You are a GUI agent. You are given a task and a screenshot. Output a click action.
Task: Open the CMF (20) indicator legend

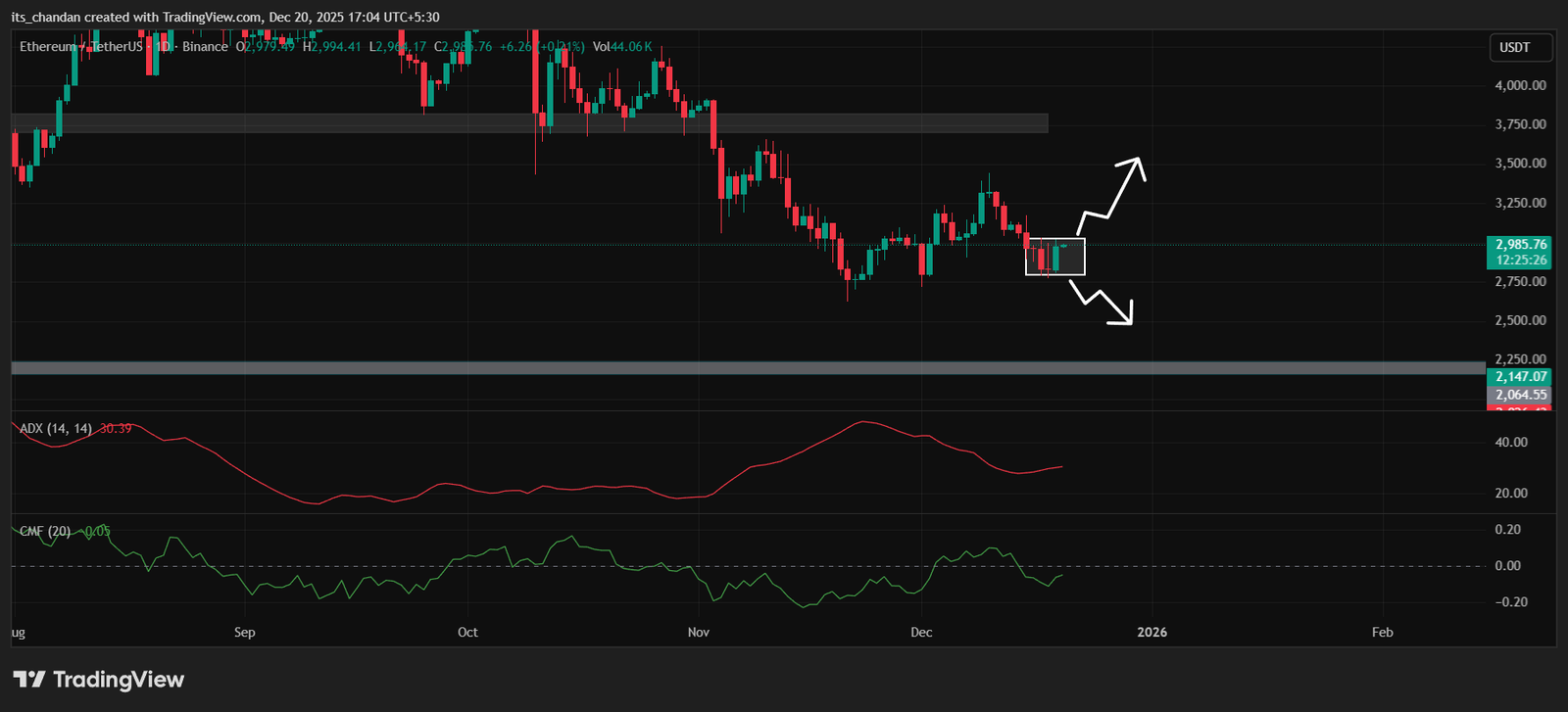click(x=45, y=531)
